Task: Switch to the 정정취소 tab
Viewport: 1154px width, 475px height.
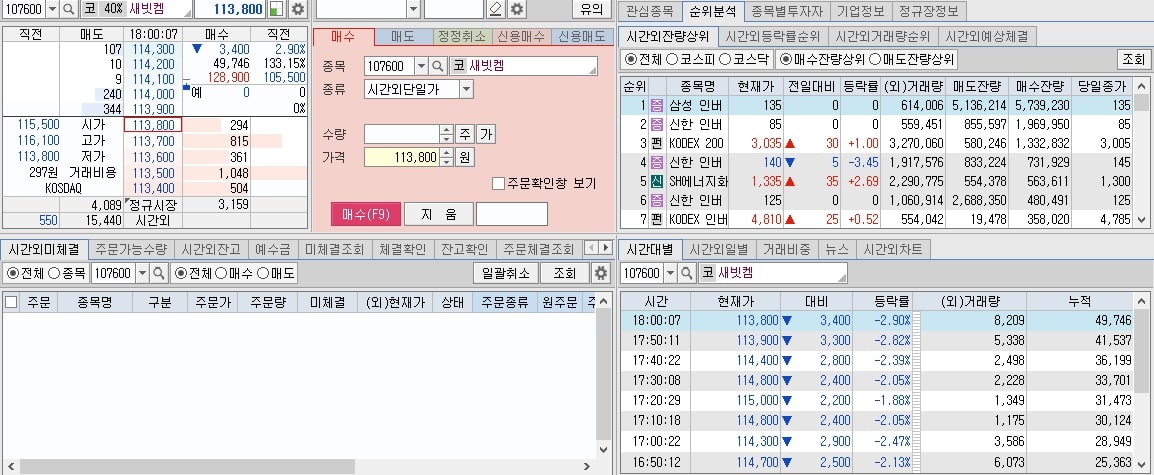Action: coord(461,36)
